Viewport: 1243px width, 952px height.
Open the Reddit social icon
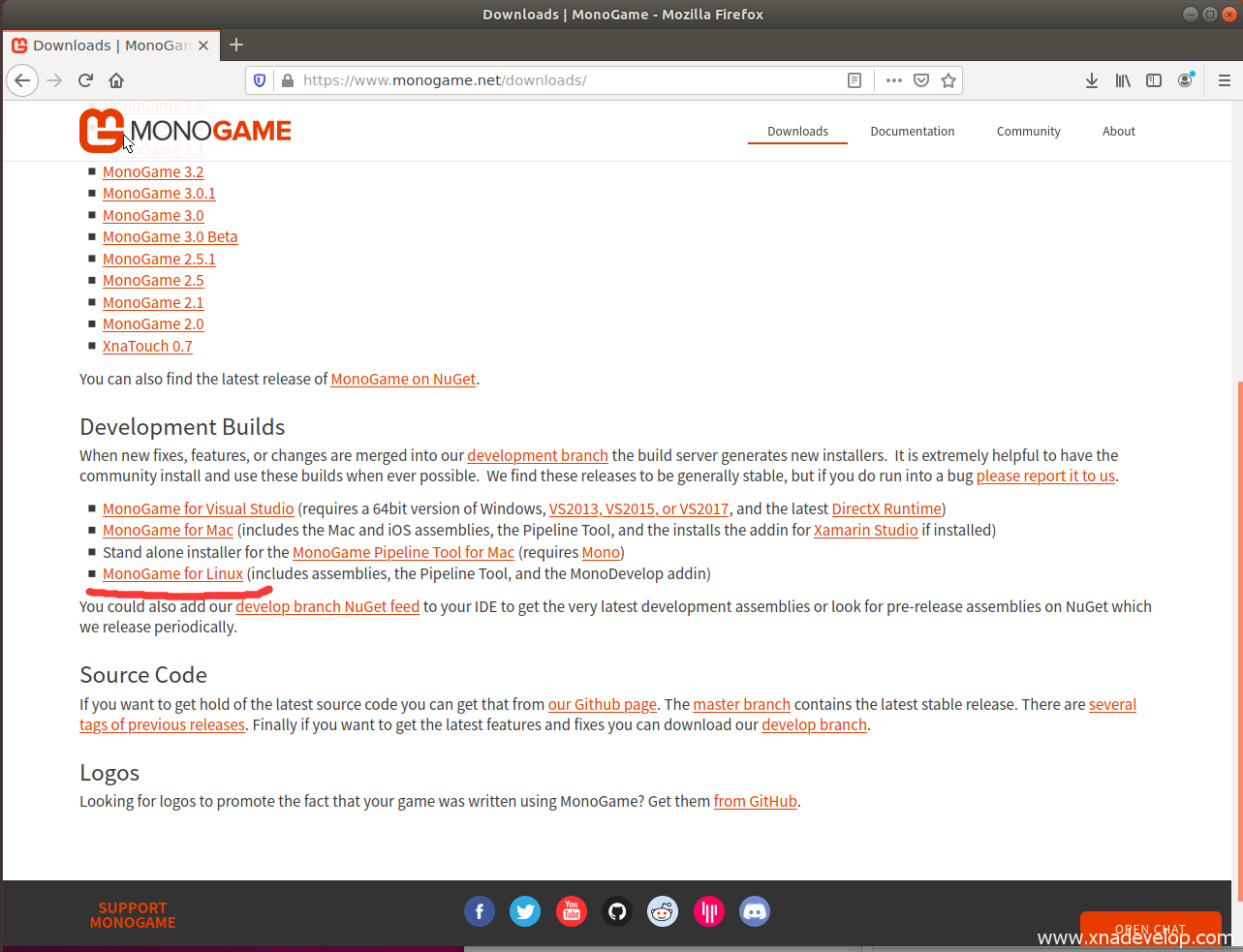(x=663, y=911)
